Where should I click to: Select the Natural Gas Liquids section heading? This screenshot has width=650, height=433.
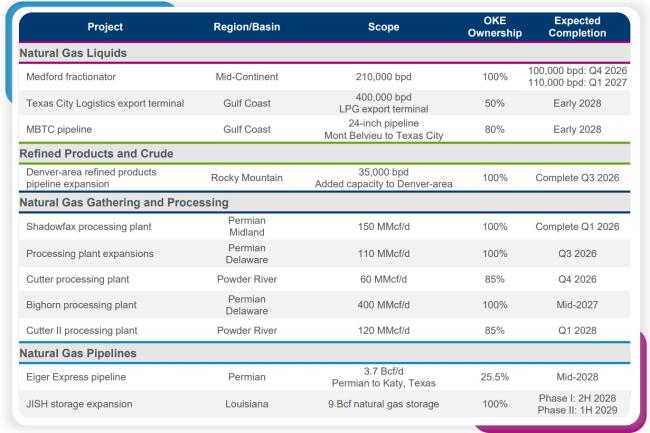click(73, 53)
